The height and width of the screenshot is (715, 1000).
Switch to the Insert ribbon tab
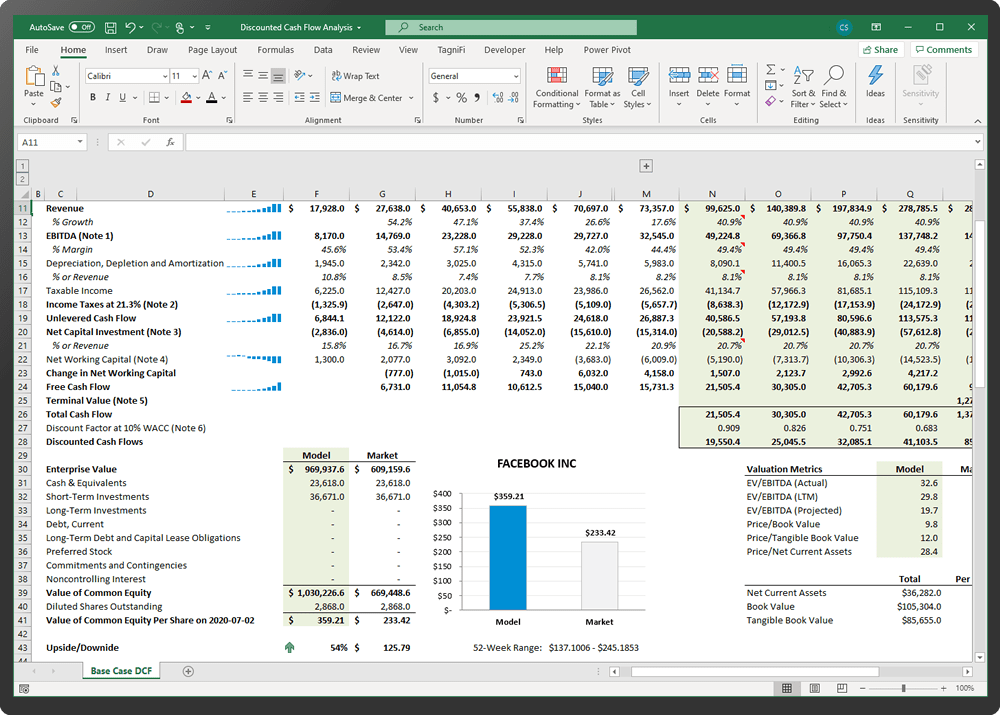pos(115,50)
